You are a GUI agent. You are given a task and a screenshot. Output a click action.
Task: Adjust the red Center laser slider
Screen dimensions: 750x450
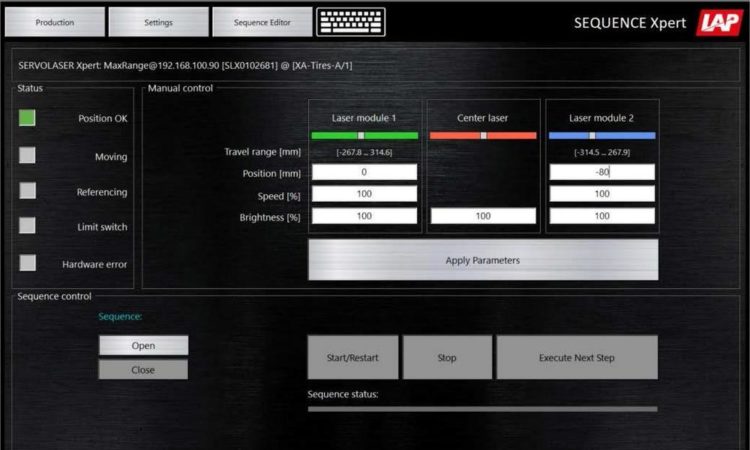click(483, 136)
